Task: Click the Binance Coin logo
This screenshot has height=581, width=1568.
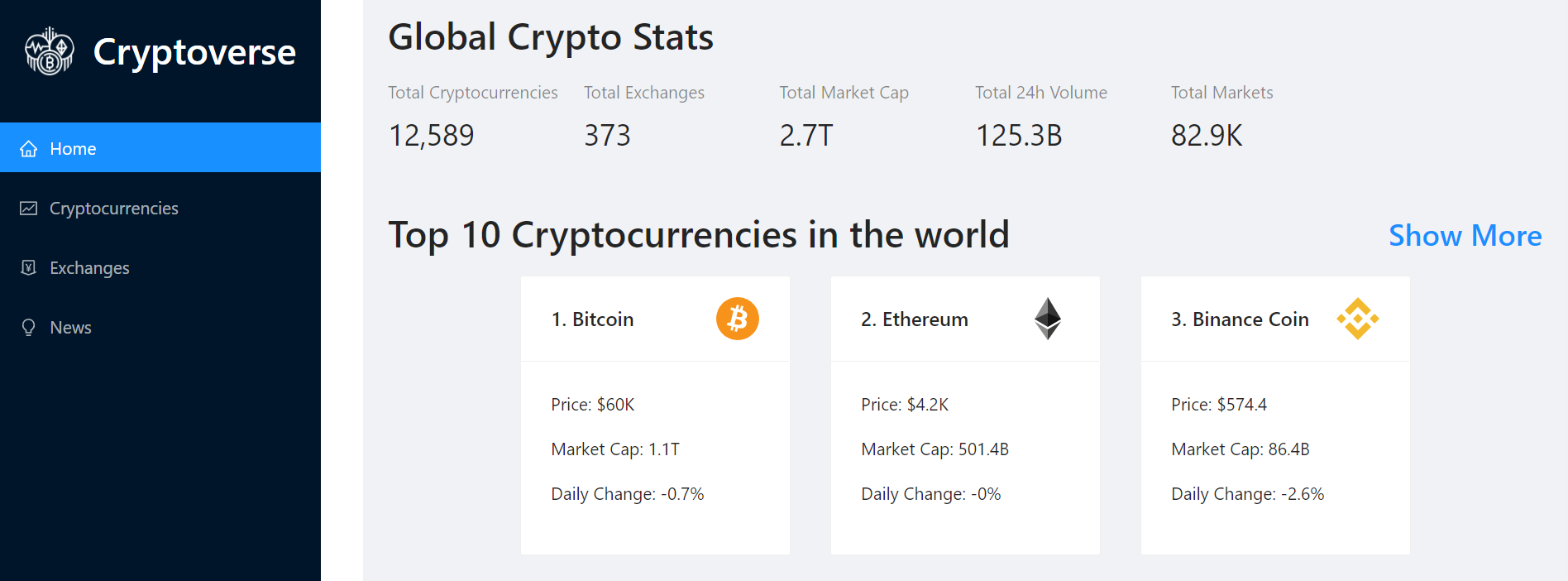Action: pyautogui.click(x=1357, y=319)
